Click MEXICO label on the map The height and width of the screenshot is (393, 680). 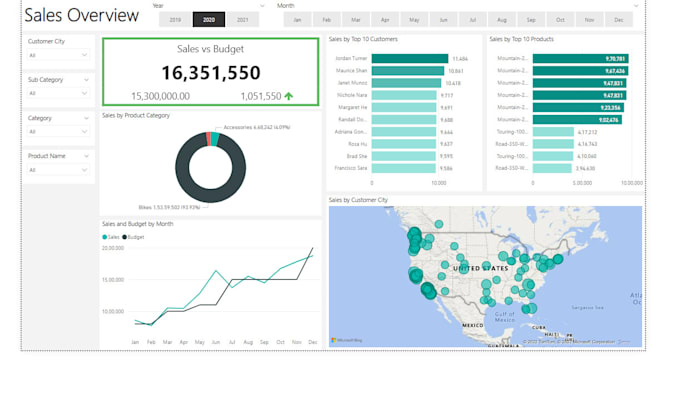473,325
